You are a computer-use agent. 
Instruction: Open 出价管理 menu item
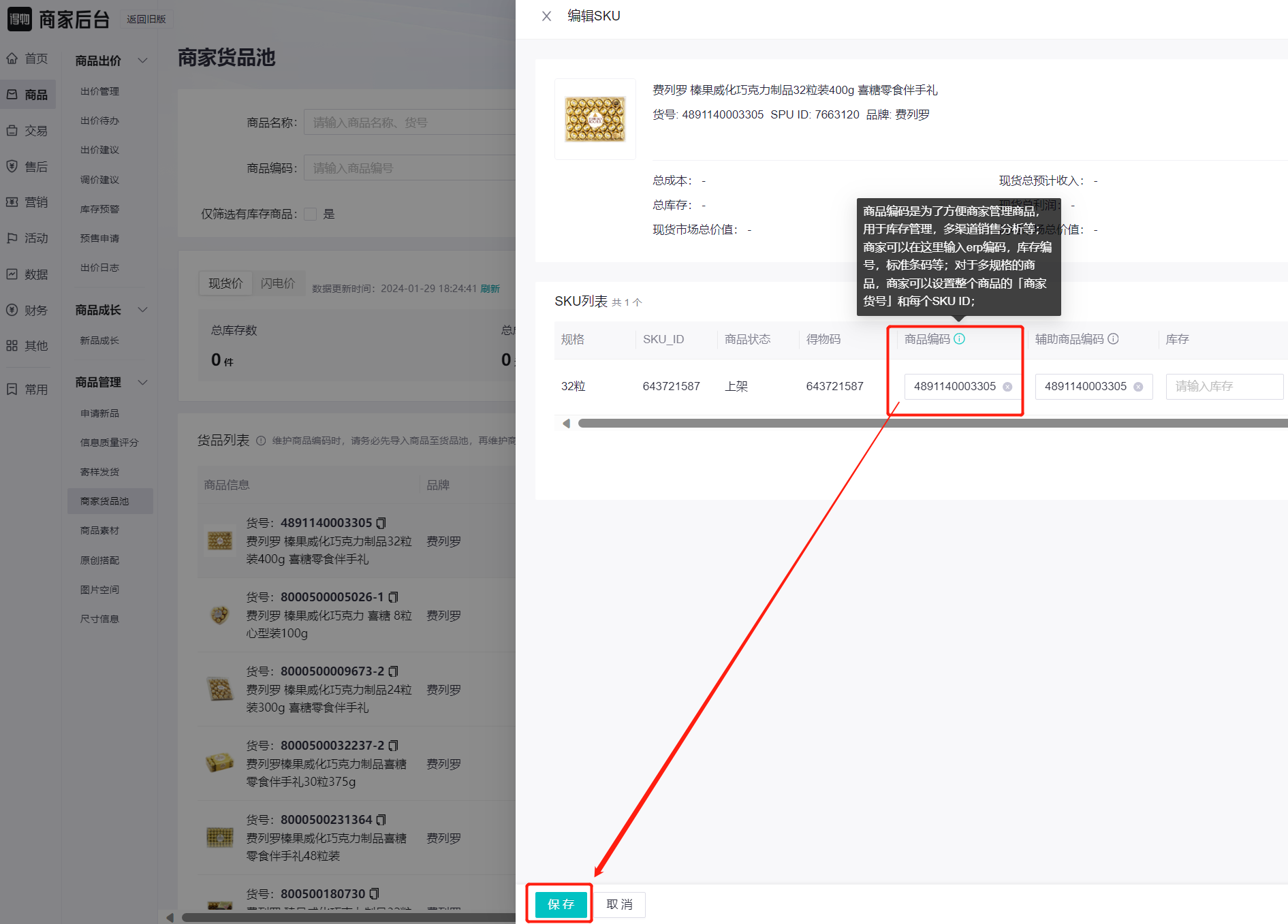[99, 91]
